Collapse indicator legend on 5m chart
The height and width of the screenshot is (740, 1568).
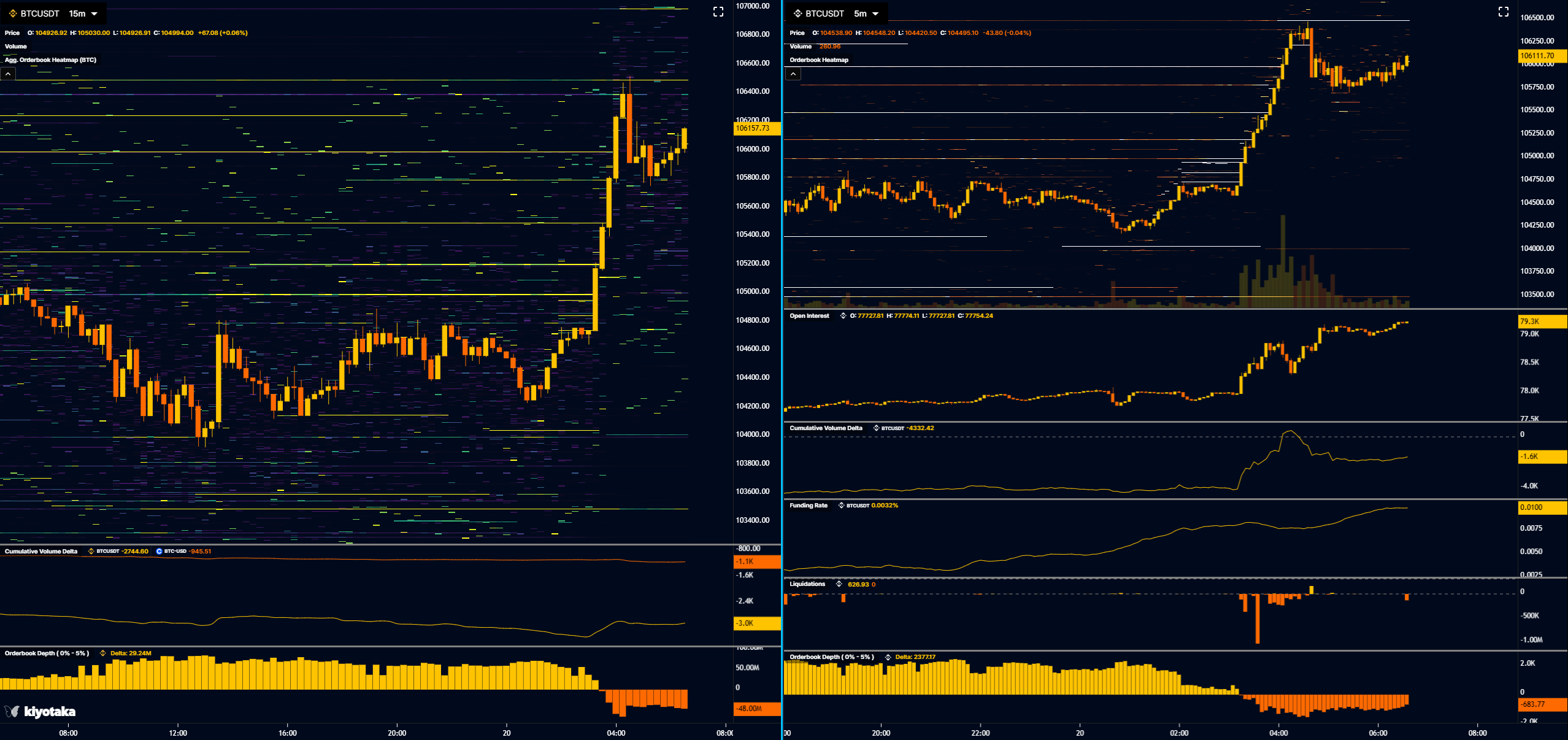point(793,74)
